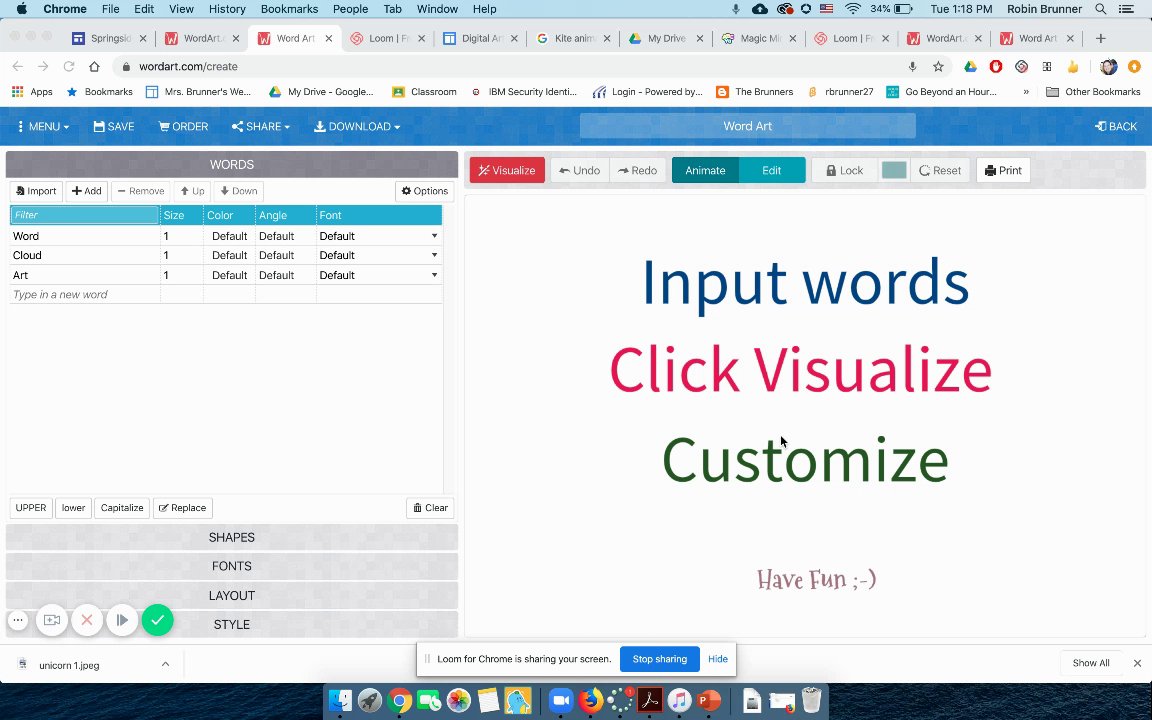This screenshot has width=1152, height=720.
Task: Convert words to lower case
Action: coord(73,508)
